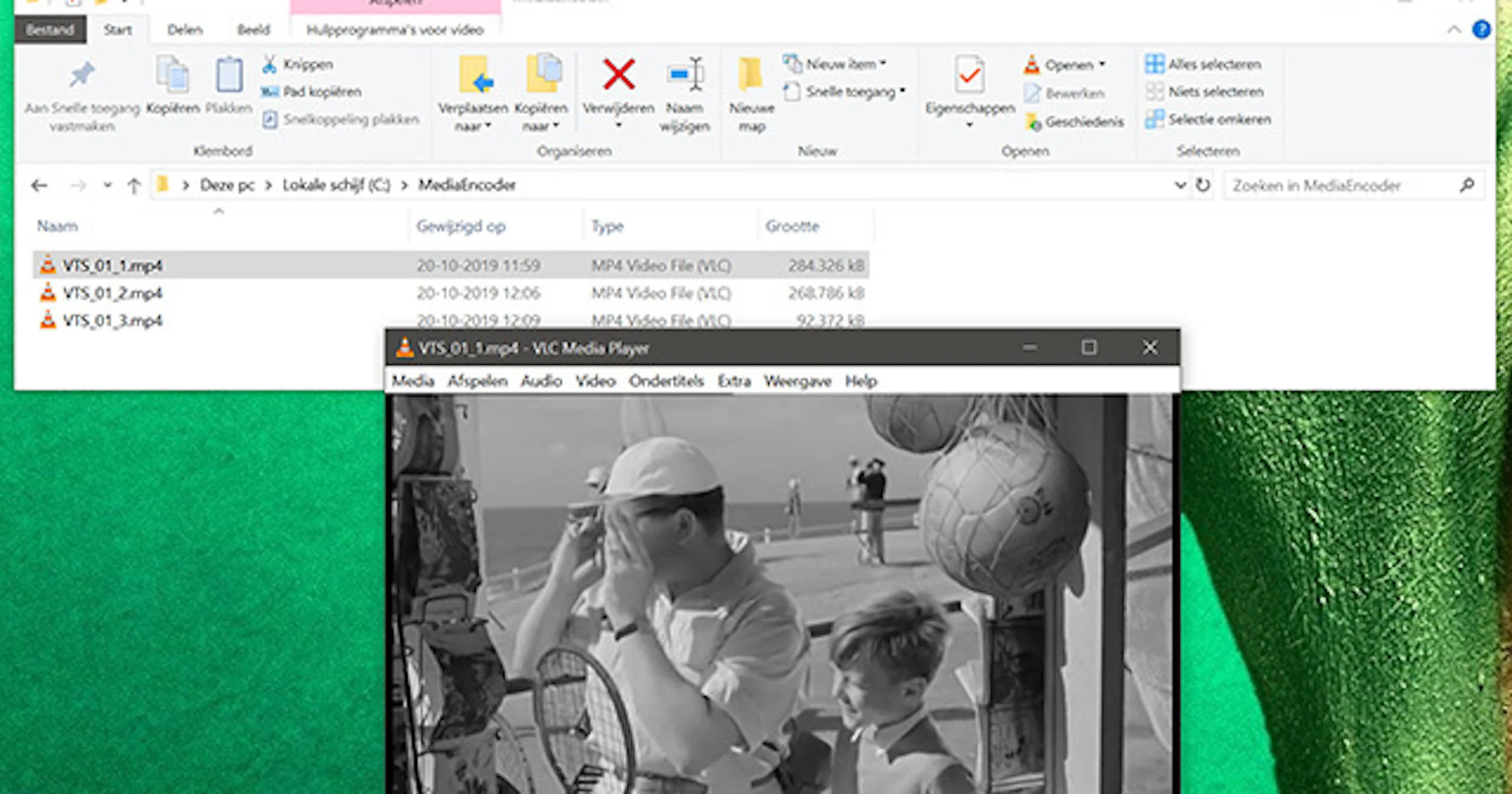This screenshot has width=1512, height=794.
Task: Click the red X Verwijderen icon
Action: pos(619,74)
